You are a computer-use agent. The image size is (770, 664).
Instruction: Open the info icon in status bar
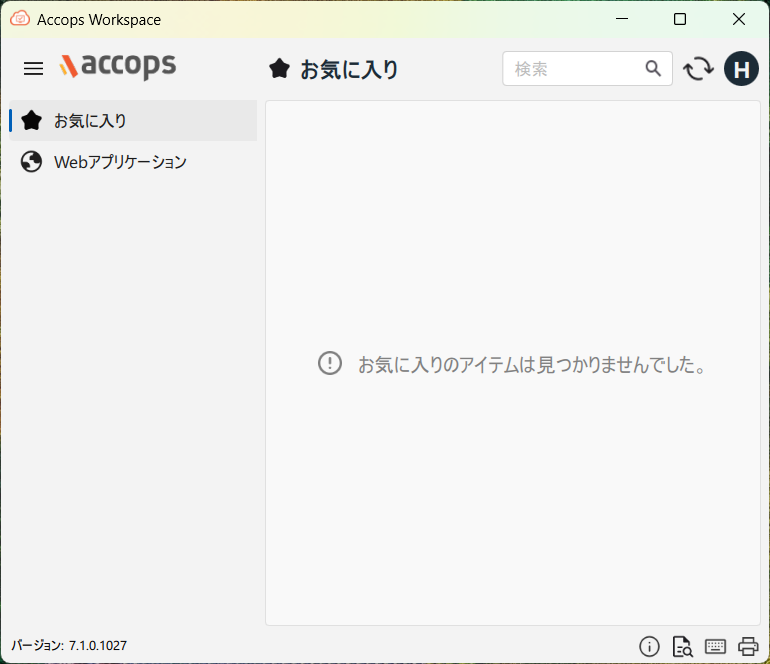(x=649, y=646)
